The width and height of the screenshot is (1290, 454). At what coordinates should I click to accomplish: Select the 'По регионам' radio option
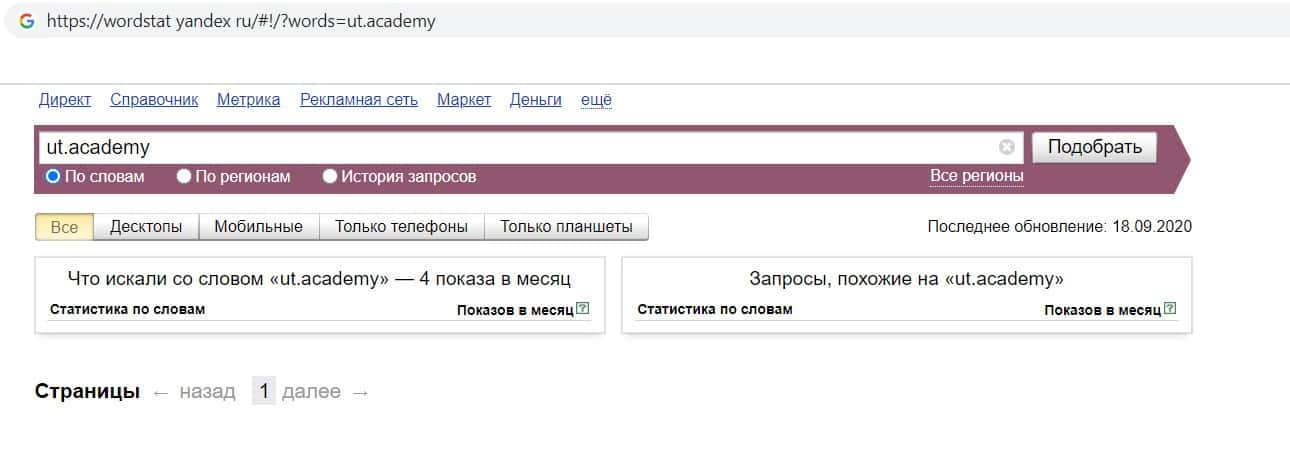tap(184, 177)
